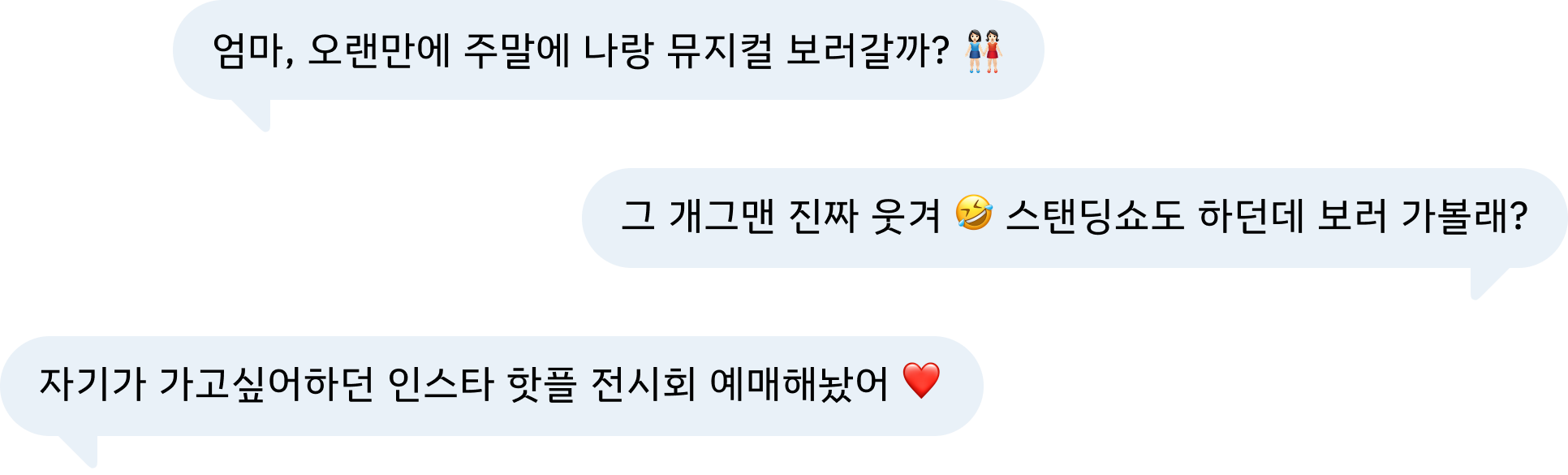The height and width of the screenshot is (475, 1568).
Task: Click the text 가볼래? in second bubble
Action: (1466, 217)
